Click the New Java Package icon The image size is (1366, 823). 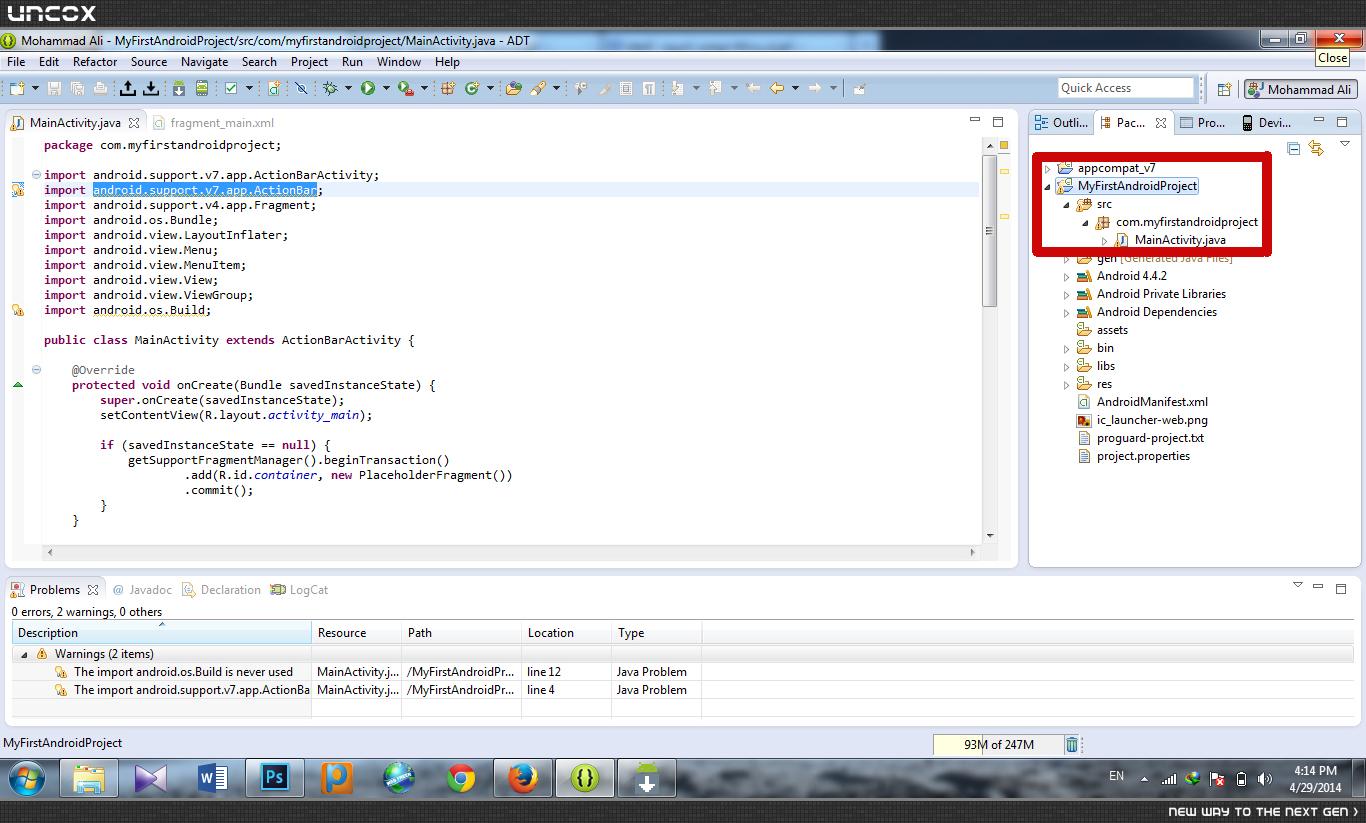(x=448, y=88)
